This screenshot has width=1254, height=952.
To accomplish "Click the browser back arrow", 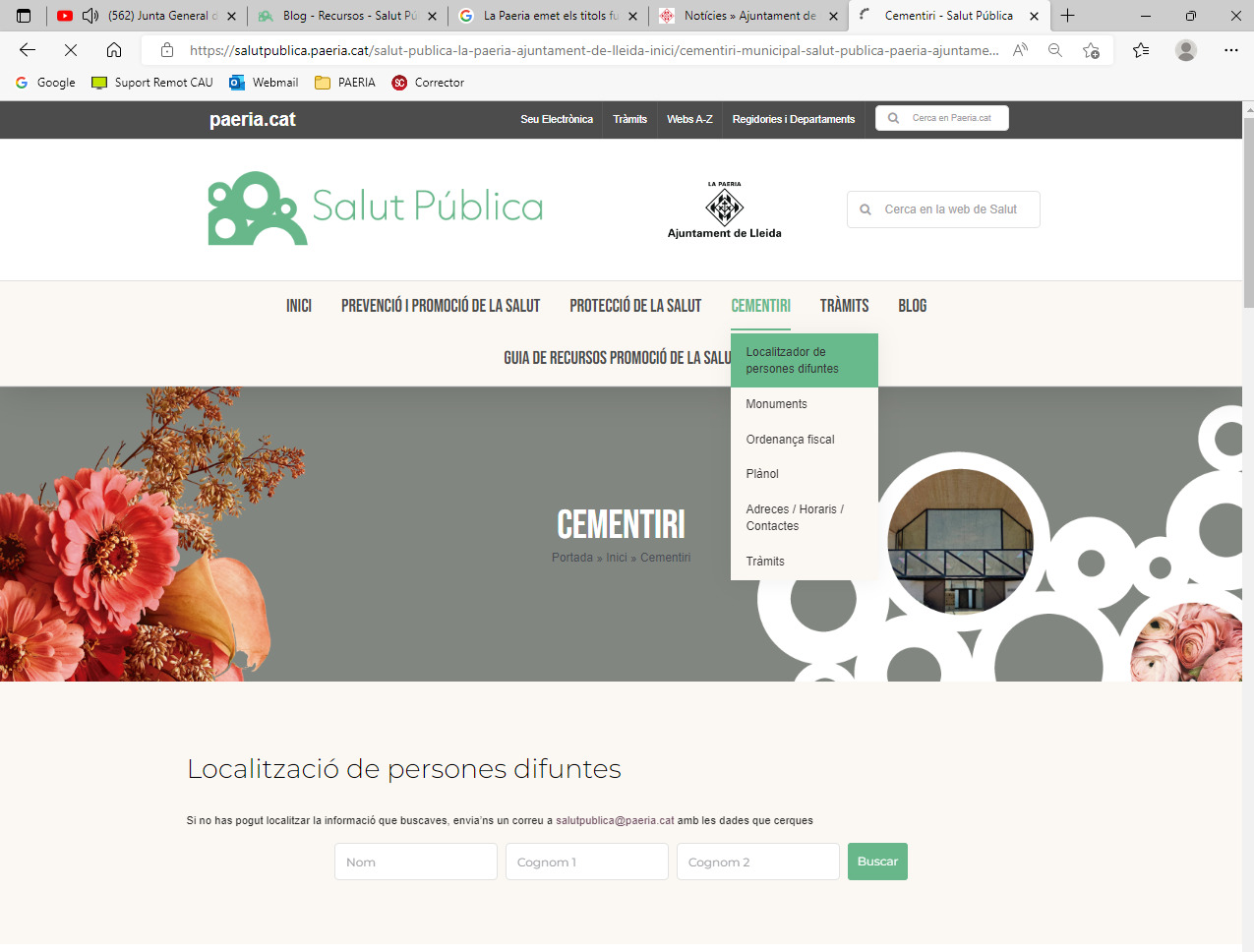I will [x=28, y=50].
